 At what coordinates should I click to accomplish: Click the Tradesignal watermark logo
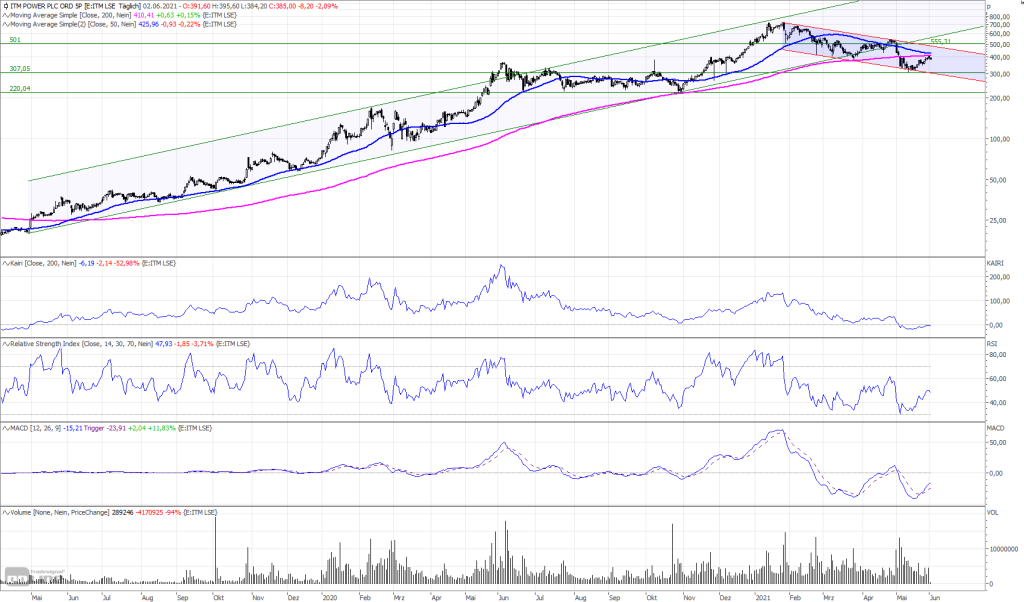coord(16,575)
